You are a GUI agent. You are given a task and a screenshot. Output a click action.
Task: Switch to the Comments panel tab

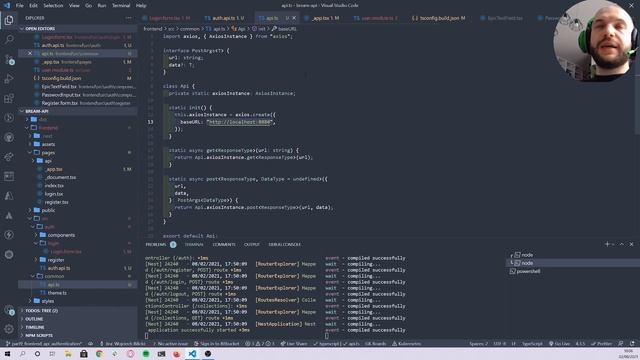[224, 244]
